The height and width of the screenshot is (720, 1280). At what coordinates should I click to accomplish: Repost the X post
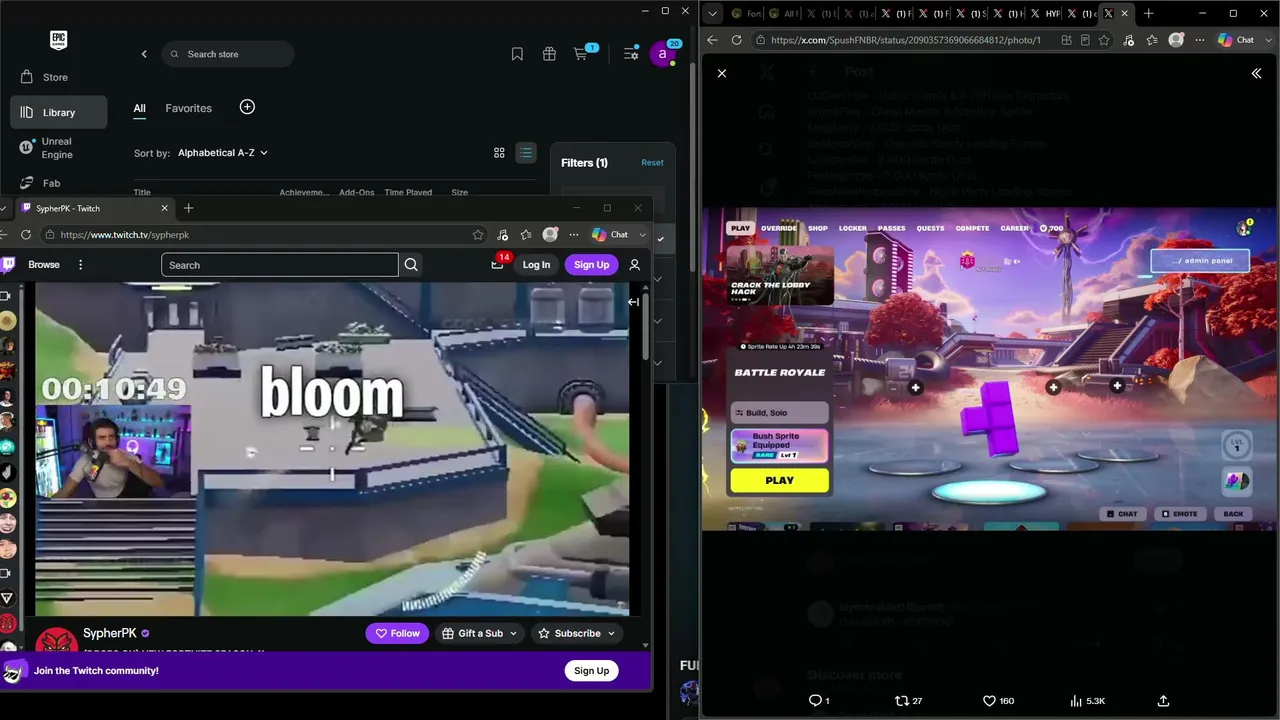click(908, 701)
